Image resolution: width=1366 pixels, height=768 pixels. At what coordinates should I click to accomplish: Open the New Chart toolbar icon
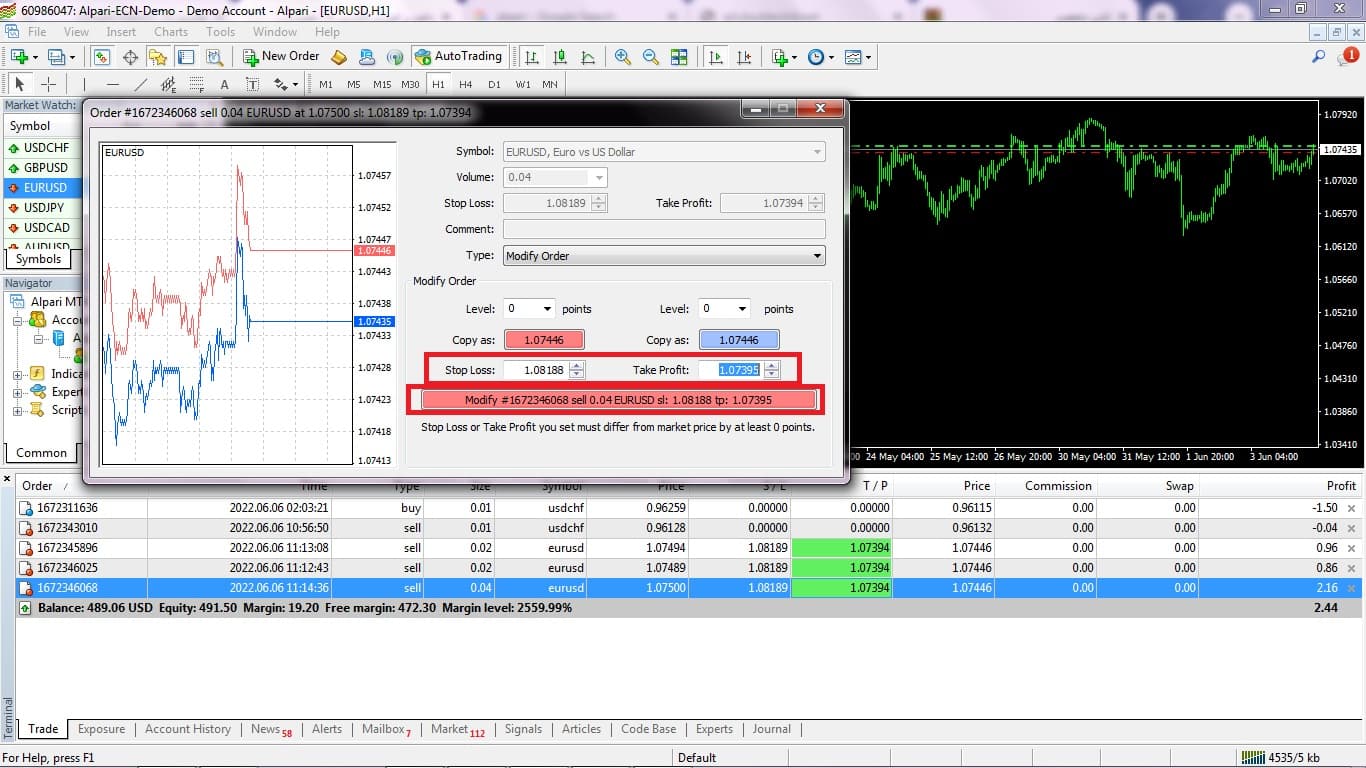tap(19, 57)
